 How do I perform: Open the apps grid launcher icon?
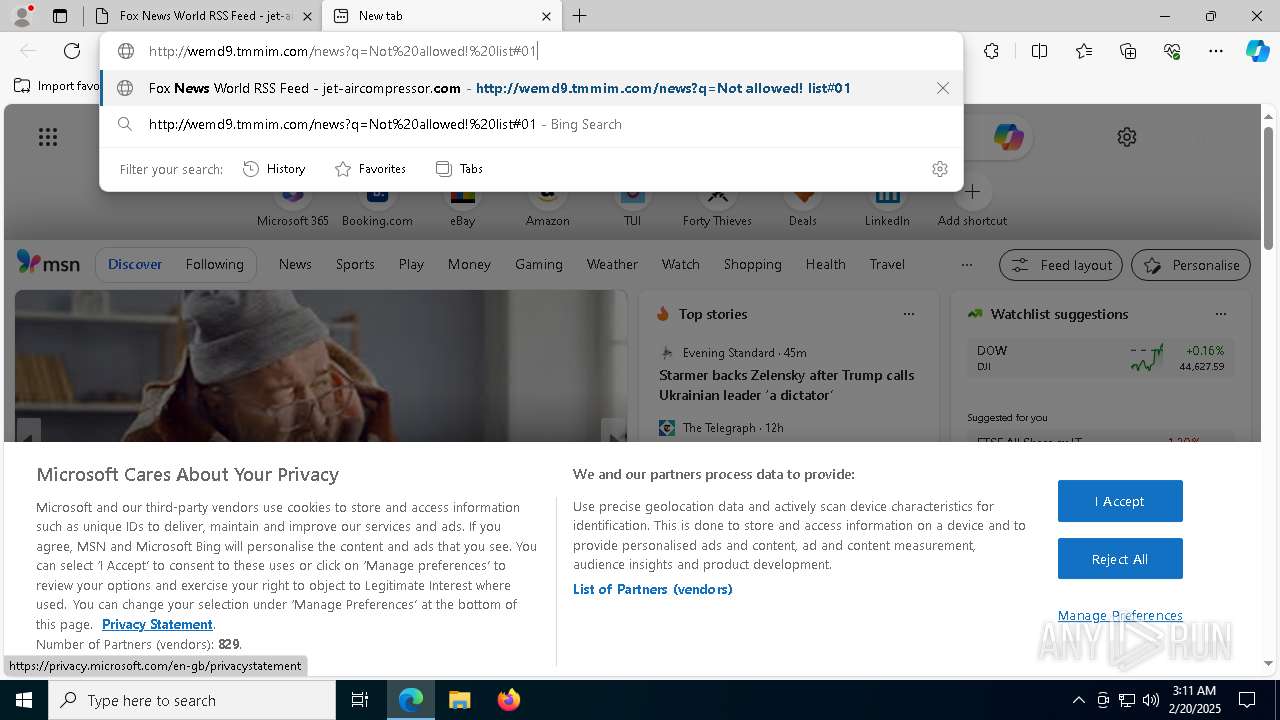coord(48,137)
